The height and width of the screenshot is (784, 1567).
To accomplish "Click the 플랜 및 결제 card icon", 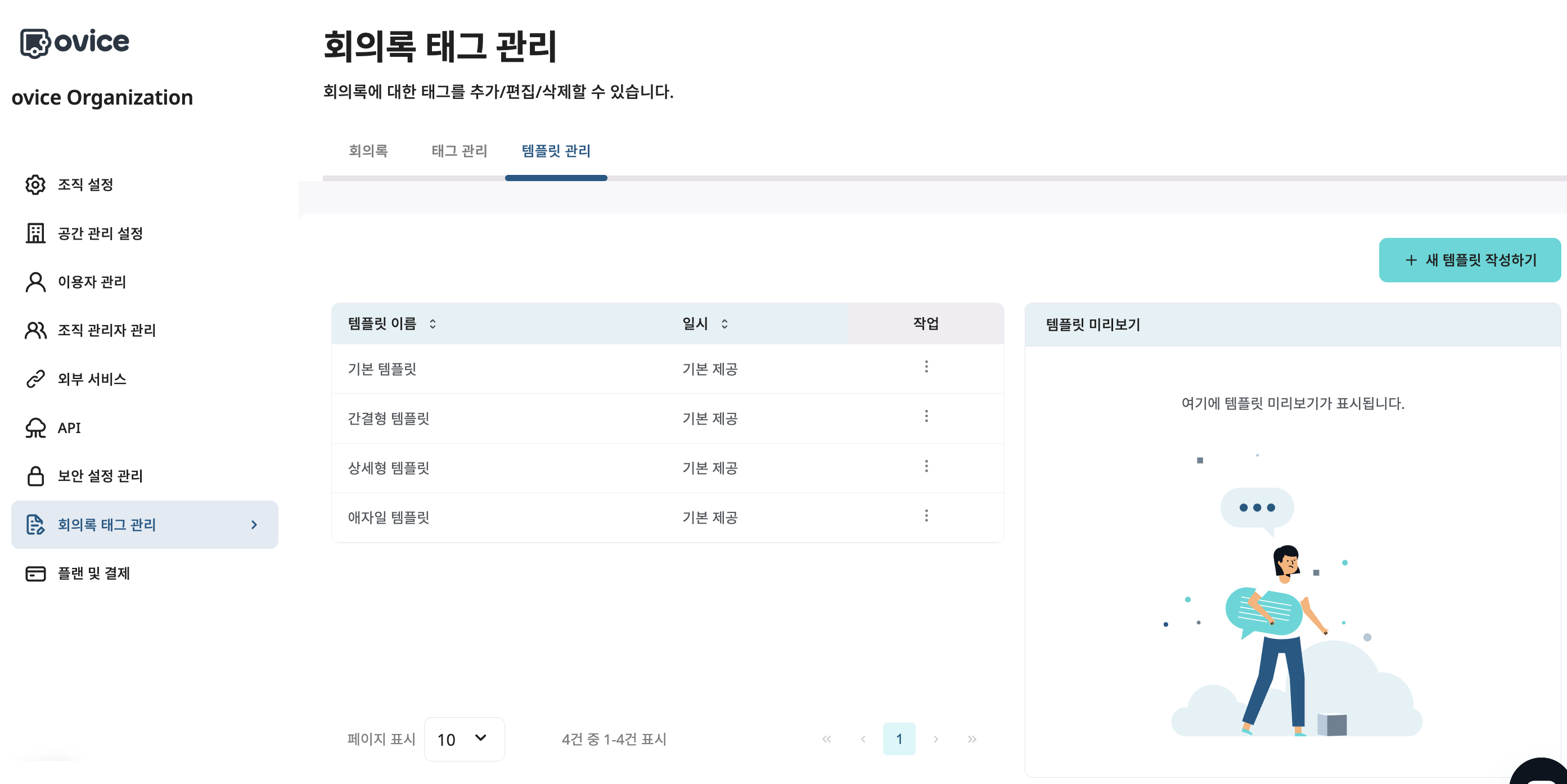I will pos(35,574).
